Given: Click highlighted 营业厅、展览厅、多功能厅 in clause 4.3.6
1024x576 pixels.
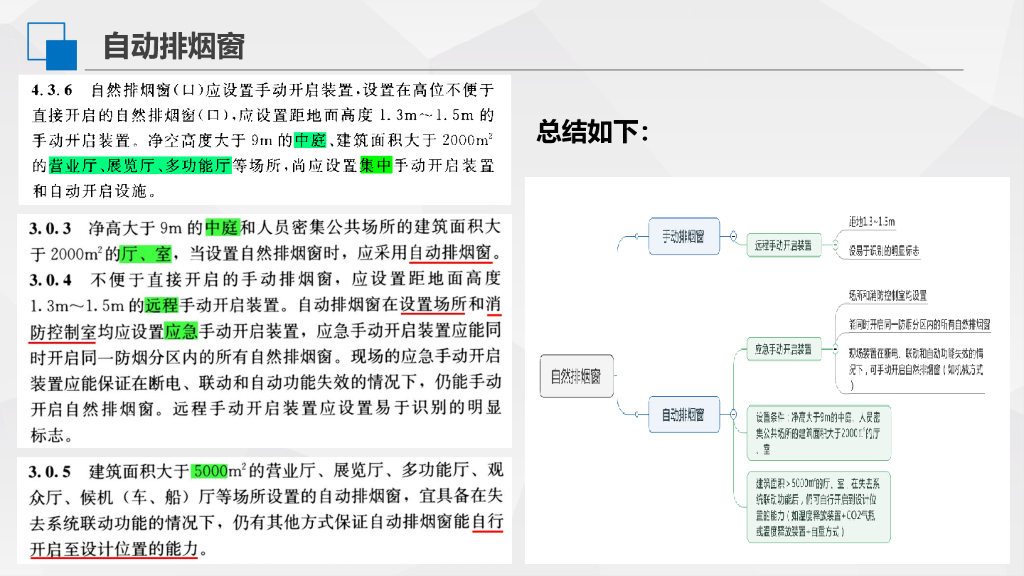Looking at the screenshot, I should click(140, 166).
